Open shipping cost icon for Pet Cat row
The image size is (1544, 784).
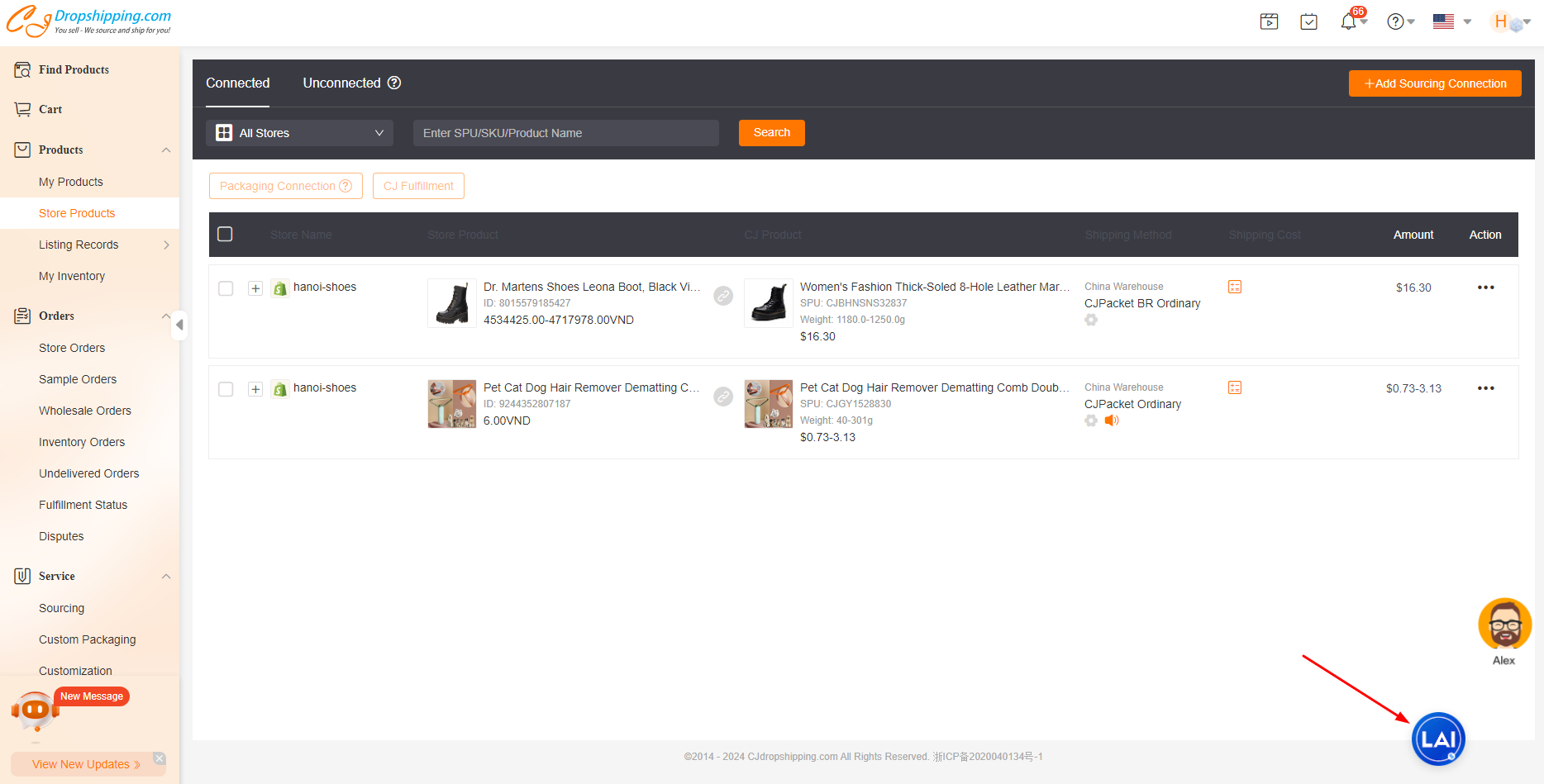pos(1235,387)
